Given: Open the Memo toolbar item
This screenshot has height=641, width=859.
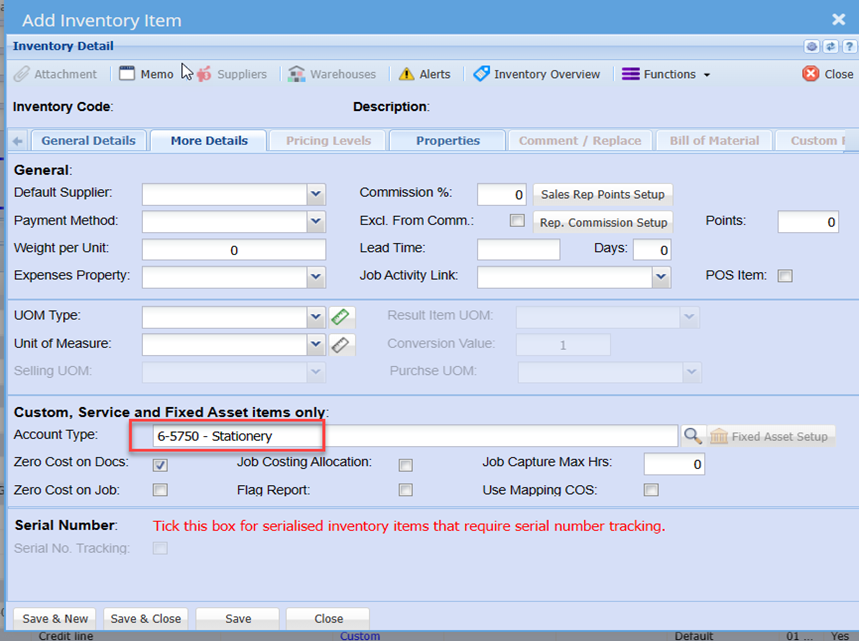Looking at the screenshot, I should 146,74.
